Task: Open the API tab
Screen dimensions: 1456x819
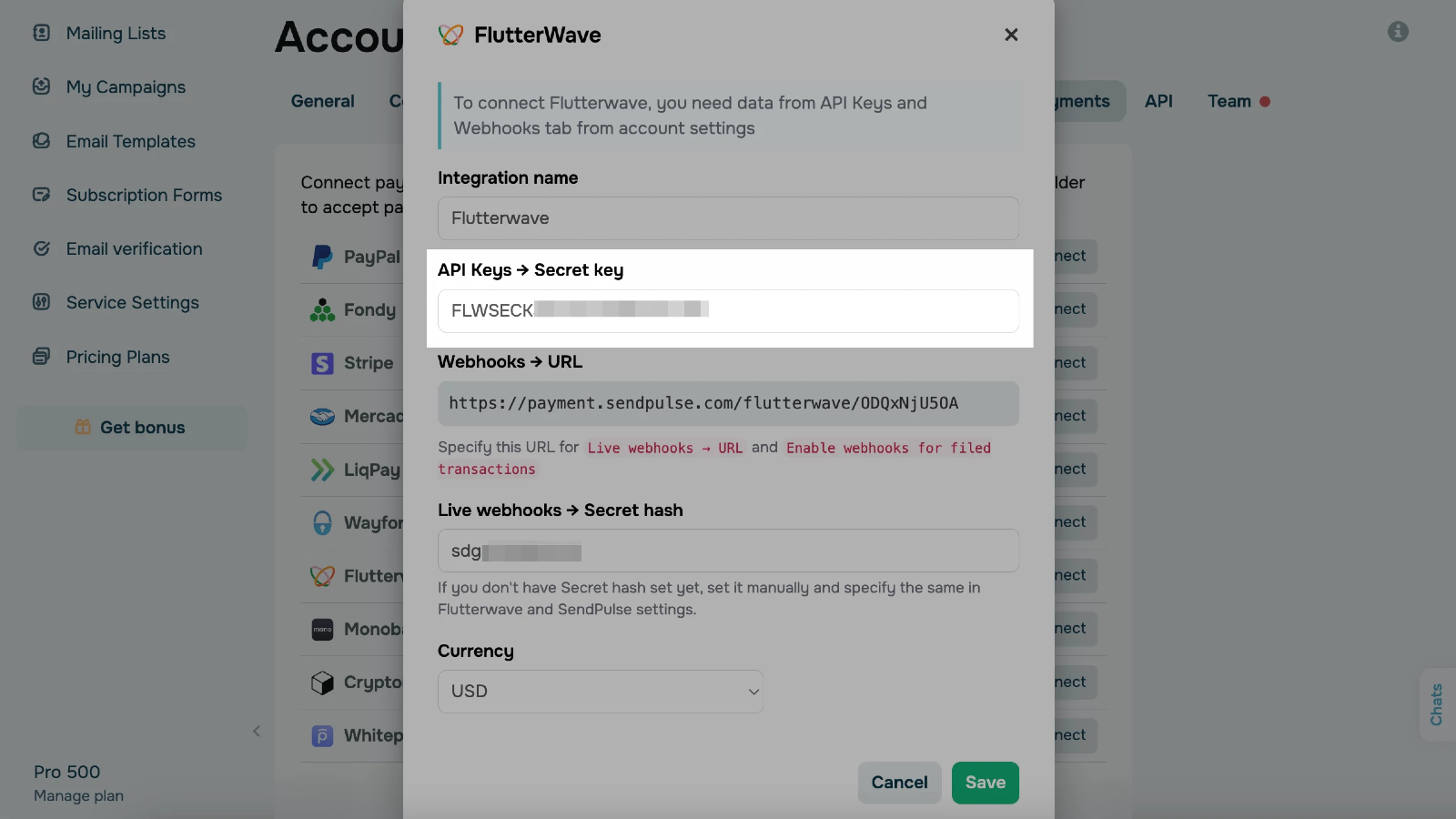Action: (1158, 101)
